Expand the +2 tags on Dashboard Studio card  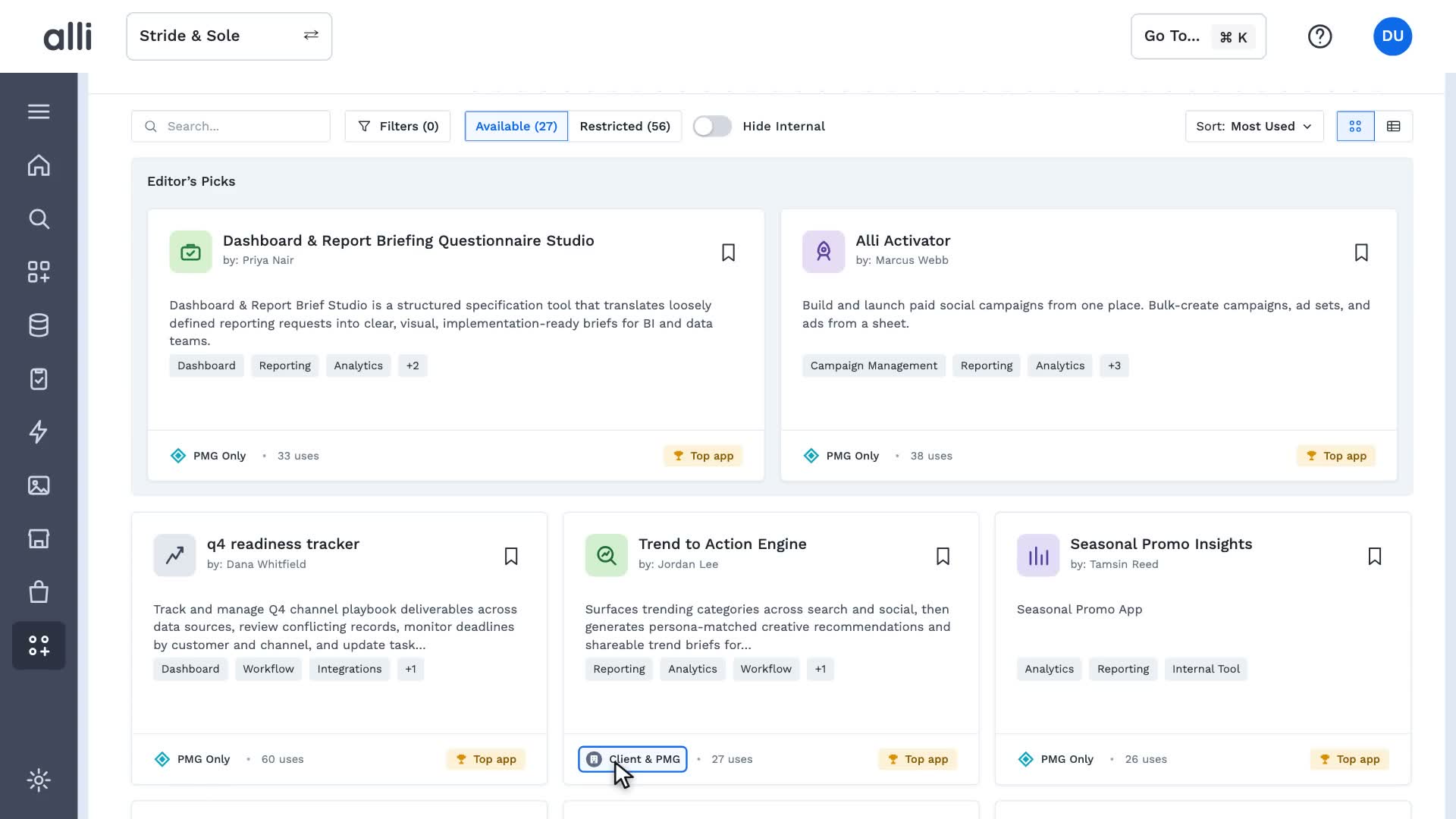click(413, 366)
